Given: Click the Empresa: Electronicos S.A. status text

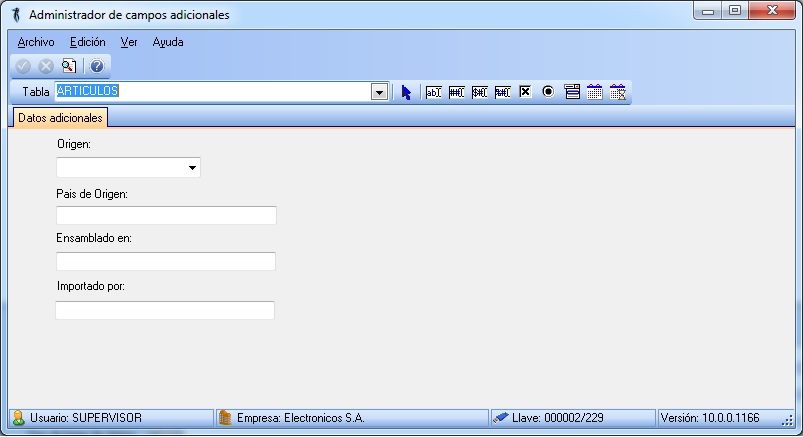Looking at the screenshot, I should coord(301,418).
